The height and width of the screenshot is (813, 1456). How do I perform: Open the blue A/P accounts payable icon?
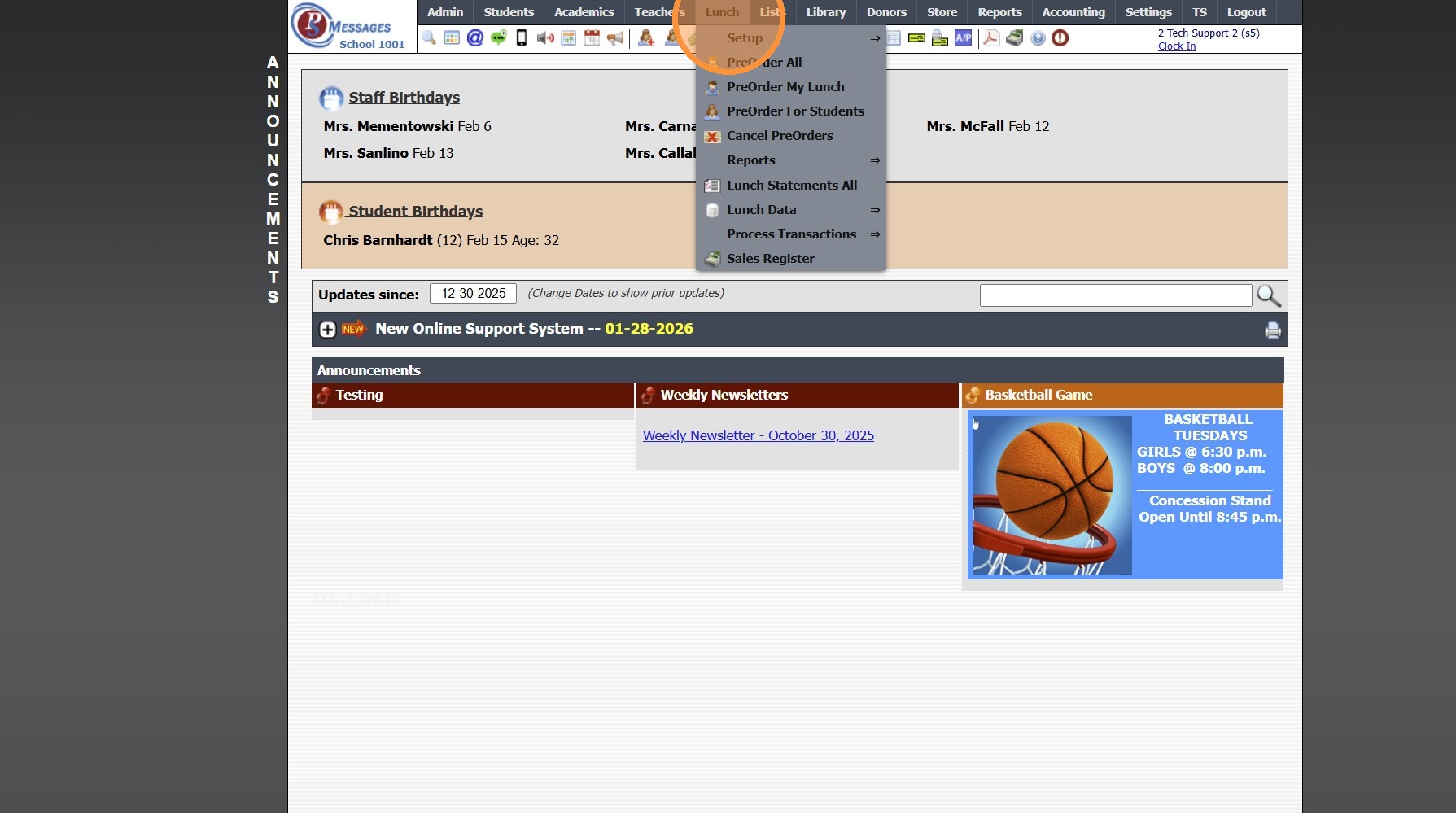963,38
